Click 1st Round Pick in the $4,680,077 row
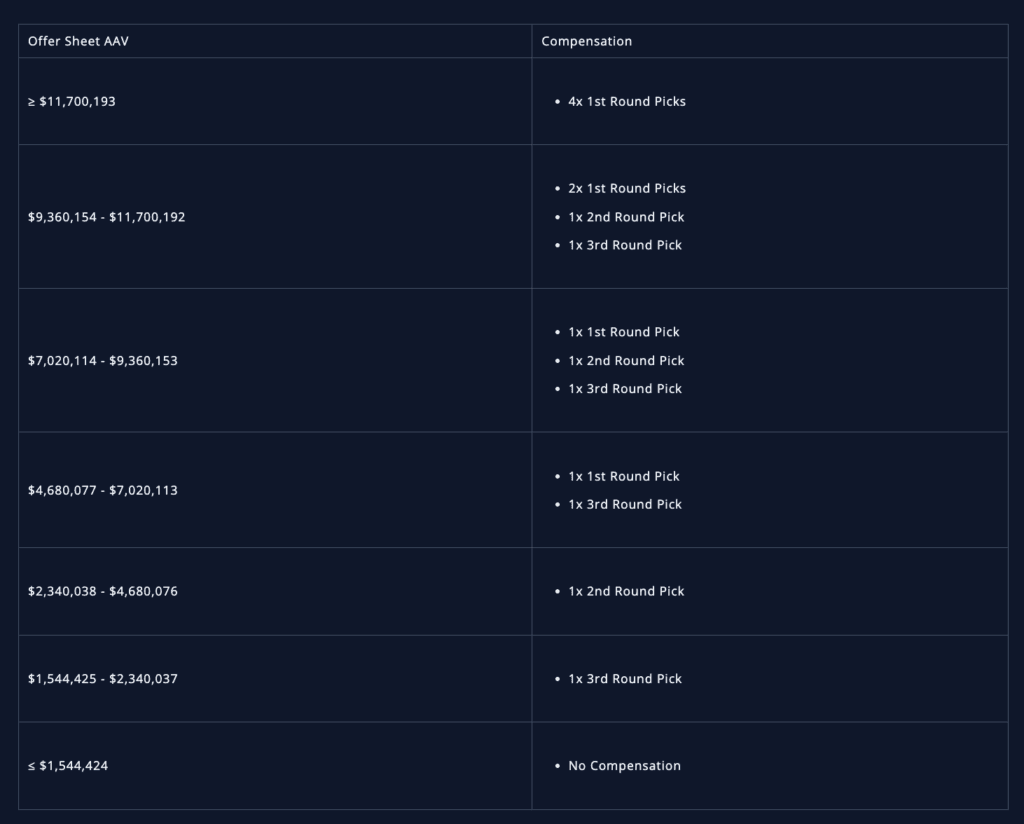Viewport: 1024px width, 824px height. (x=624, y=476)
